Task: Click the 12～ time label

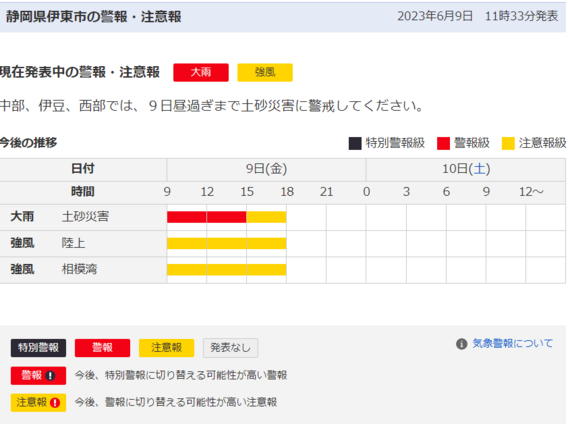Action: tap(531, 192)
